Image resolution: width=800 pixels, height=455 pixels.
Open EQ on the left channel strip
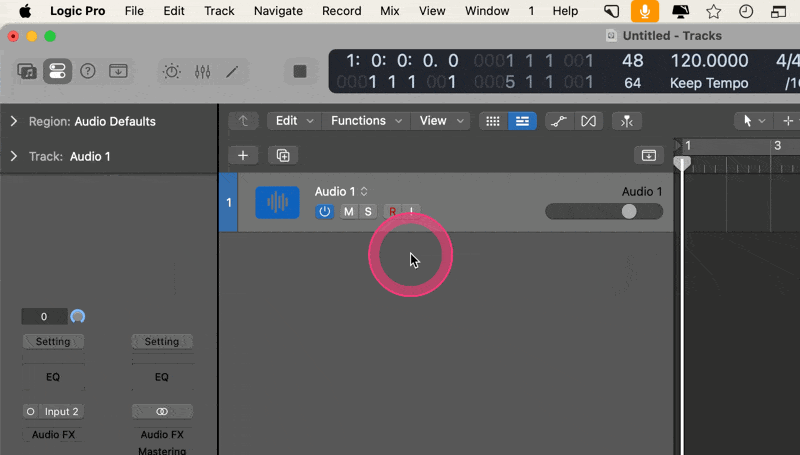53,377
